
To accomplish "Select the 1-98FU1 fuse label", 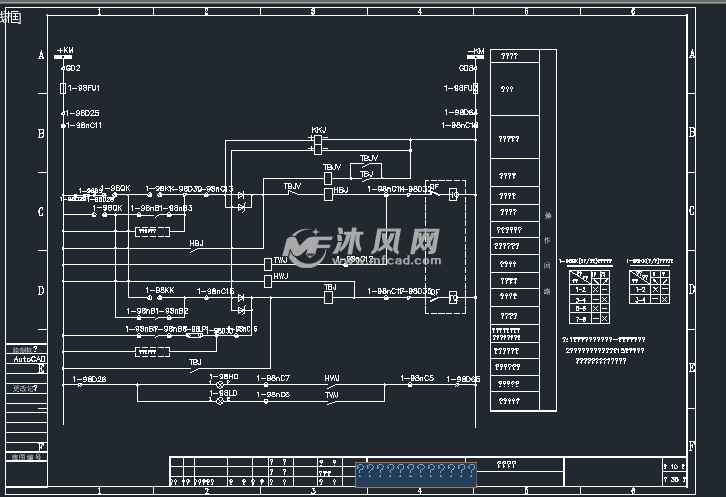I will [84, 88].
